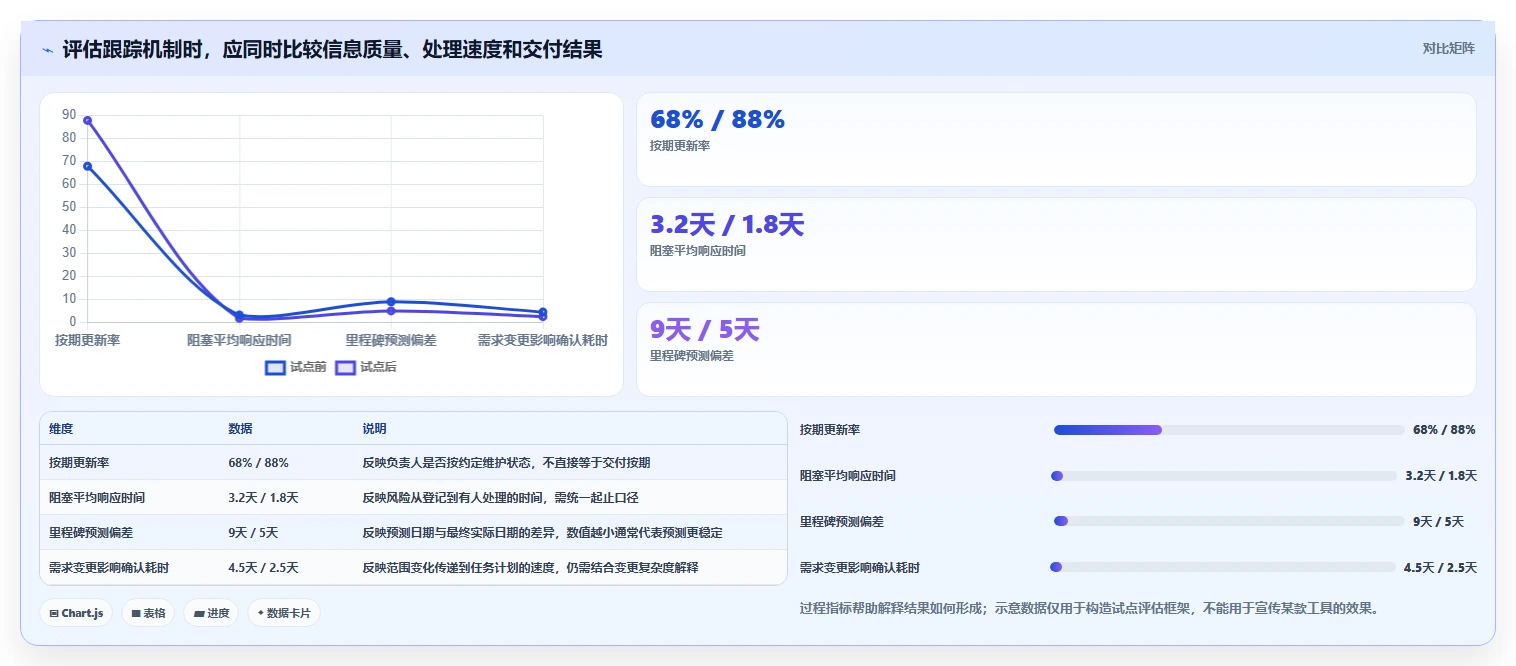1516x666 pixels.
Task: Click the 试点前 point above 里程碑预测偏差 axis label
Action: tap(391, 301)
